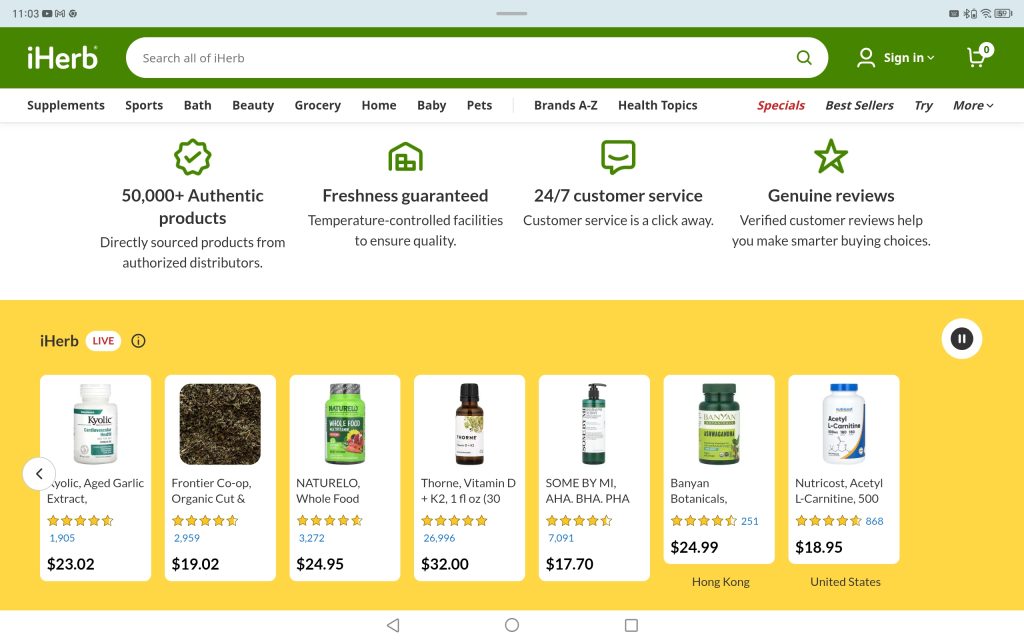This screenshot has width=1024, height=640.
Task: Click the Genuine reviews star icon
Action: point(831,157)
